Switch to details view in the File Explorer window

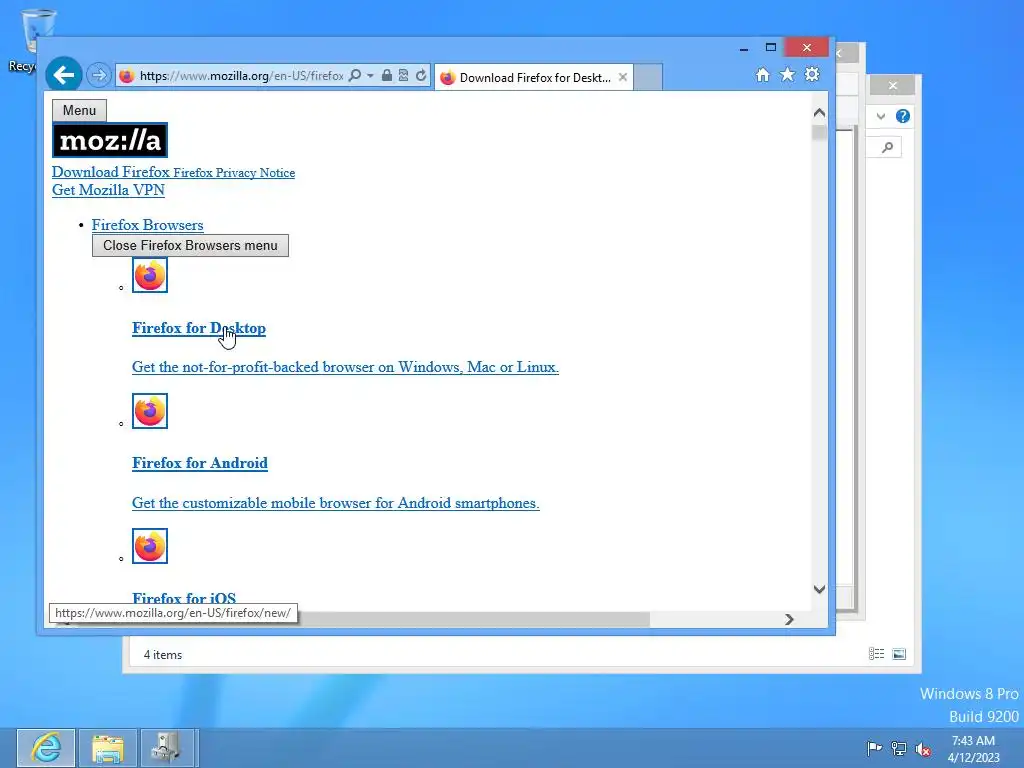click(876, 654)
